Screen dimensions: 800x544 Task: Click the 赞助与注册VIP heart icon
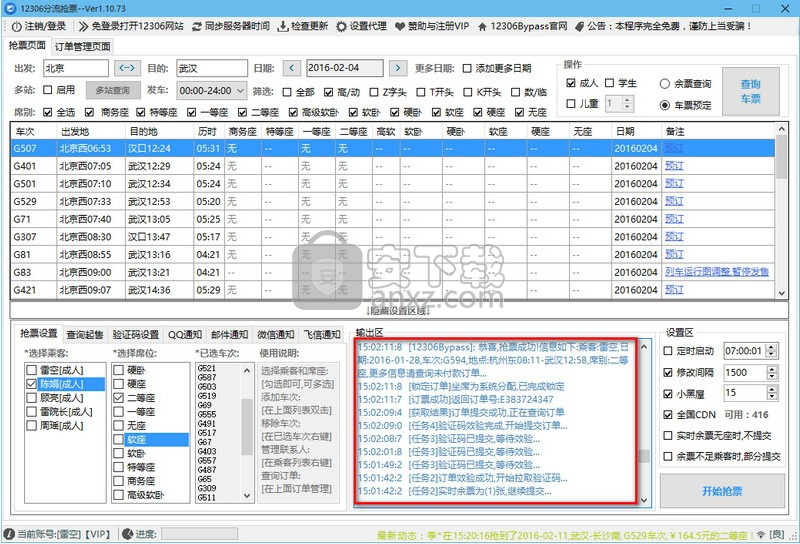click(x=400, y=26)
